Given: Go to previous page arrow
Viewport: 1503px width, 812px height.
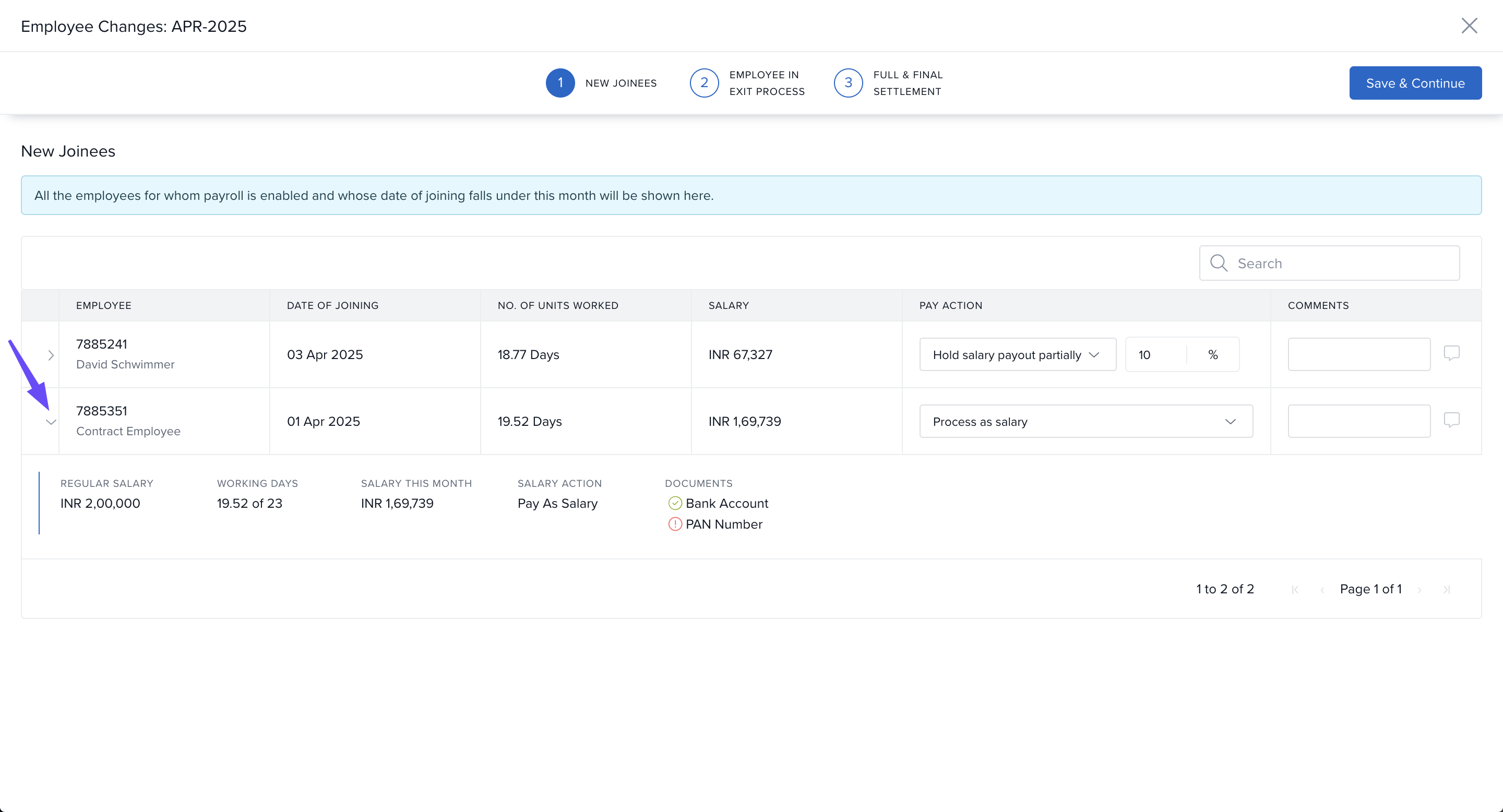Looking at the screenshot, I should click(x=1322, y=590).
